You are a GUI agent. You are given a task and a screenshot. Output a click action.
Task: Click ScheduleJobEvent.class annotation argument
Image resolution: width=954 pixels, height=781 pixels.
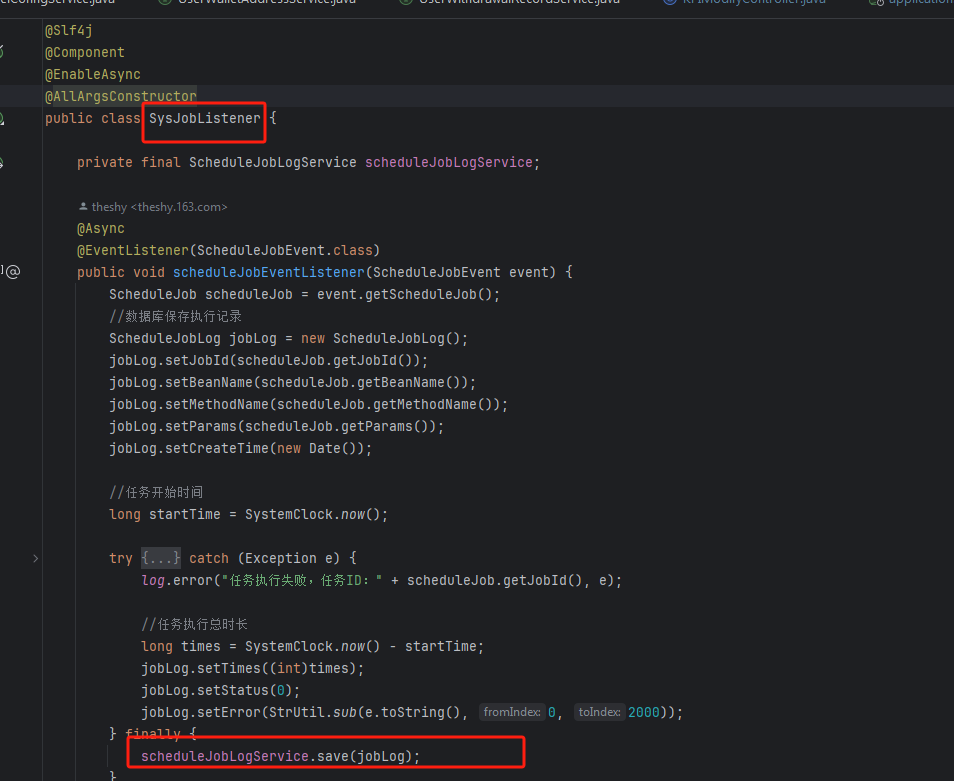(285, 250)
